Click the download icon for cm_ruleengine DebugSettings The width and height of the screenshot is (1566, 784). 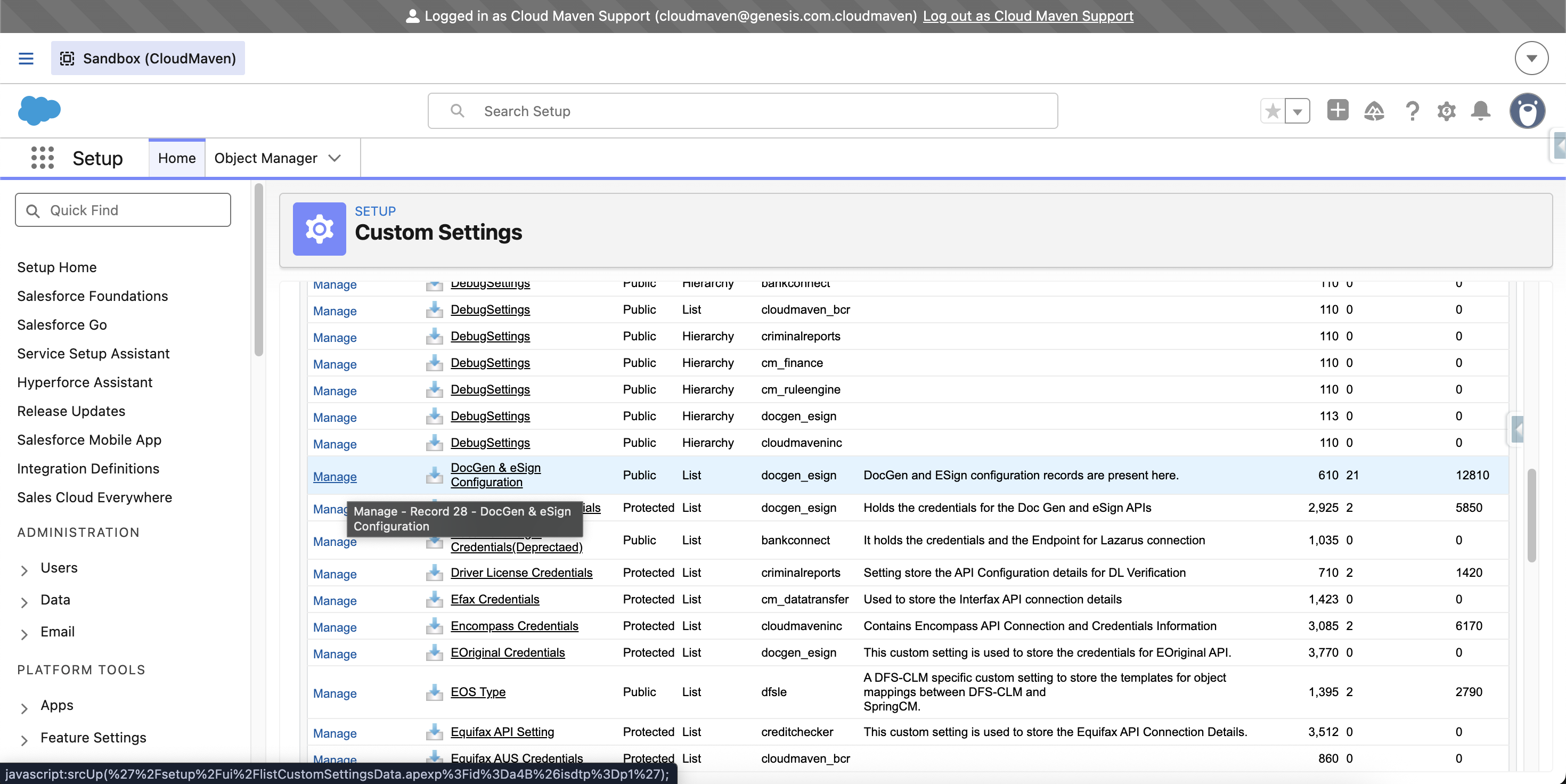pos(434,389)
